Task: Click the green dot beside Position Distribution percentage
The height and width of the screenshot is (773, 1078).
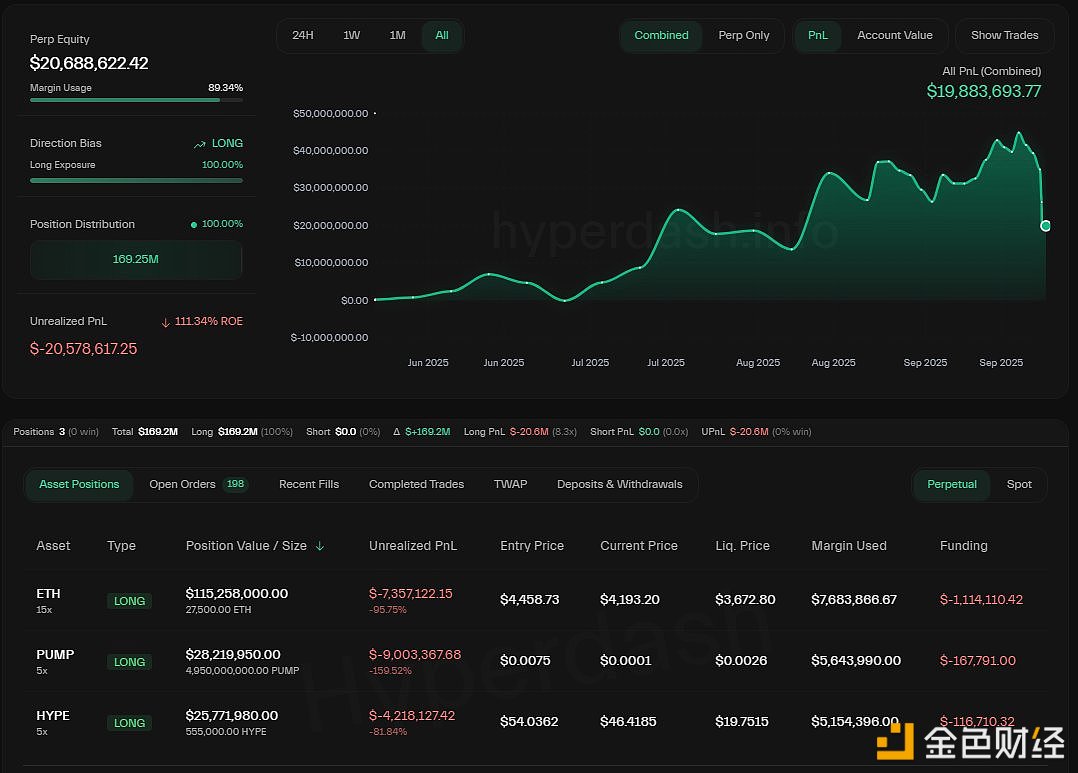Action: click(194, 224)
